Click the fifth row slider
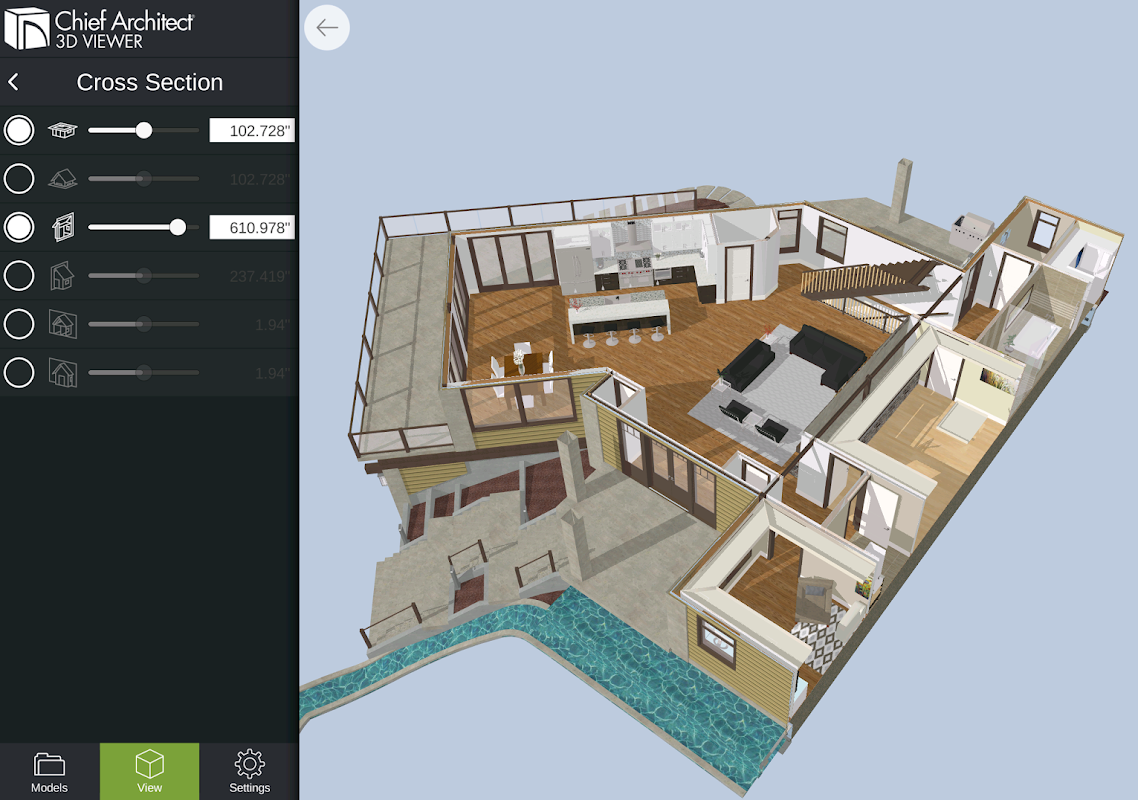The image size is (1138, 800). 144,325
